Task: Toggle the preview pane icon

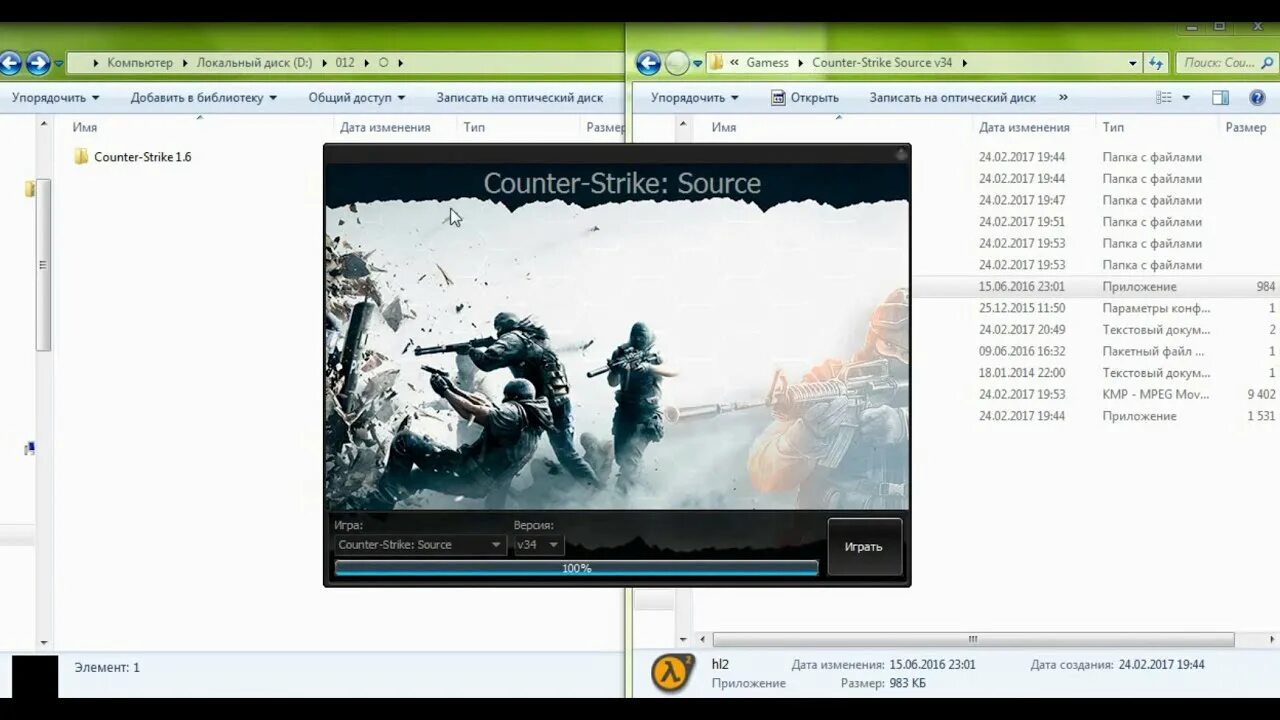Action: click(x=1220, y=97)
